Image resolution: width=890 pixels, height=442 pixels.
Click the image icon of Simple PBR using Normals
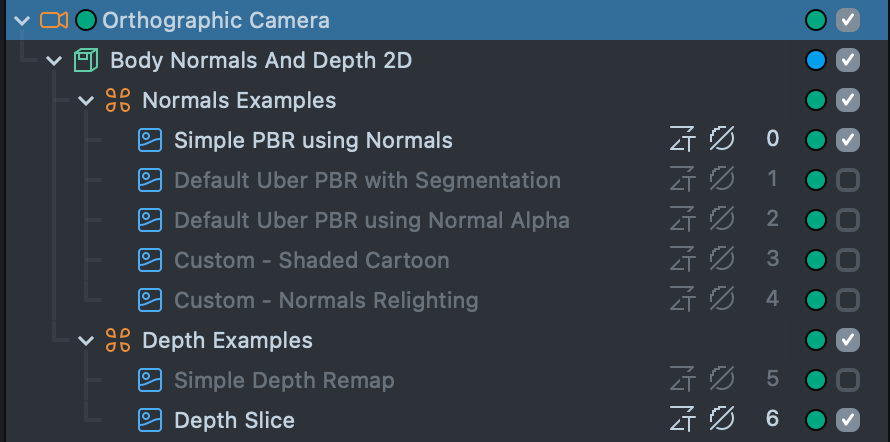click(150, 141)
